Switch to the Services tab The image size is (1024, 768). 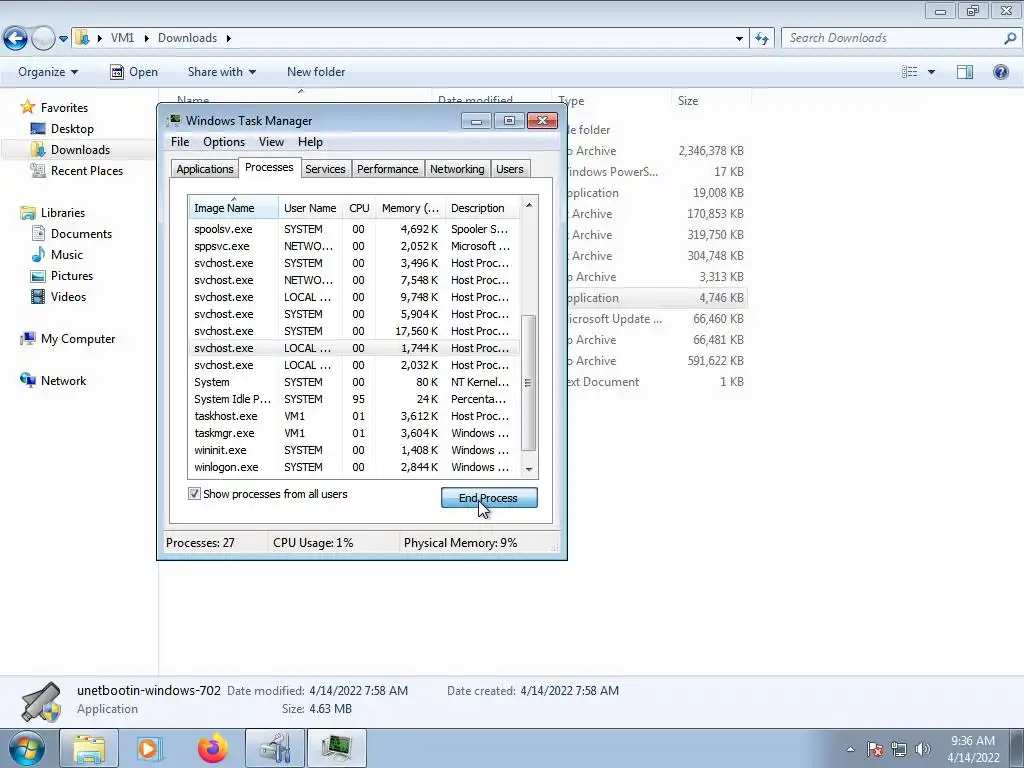pos(325,169)
